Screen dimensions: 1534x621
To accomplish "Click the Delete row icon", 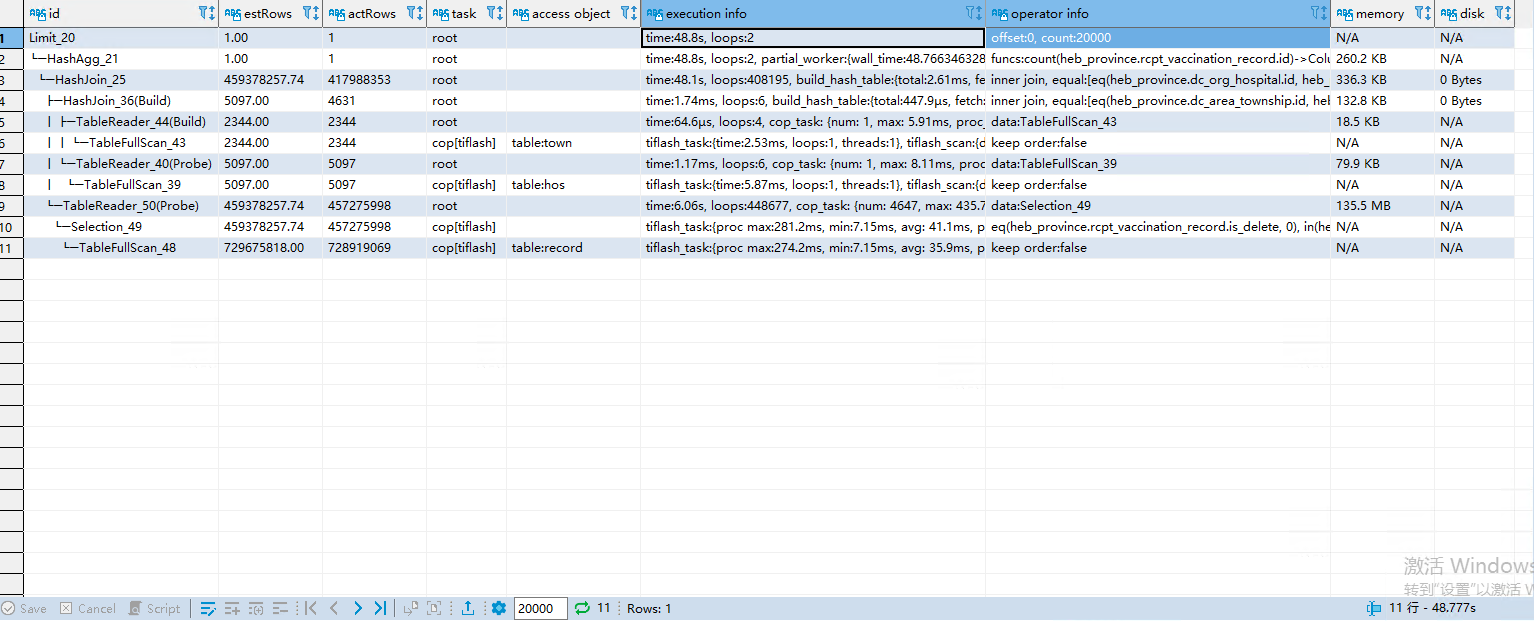I will click(280, 608).
